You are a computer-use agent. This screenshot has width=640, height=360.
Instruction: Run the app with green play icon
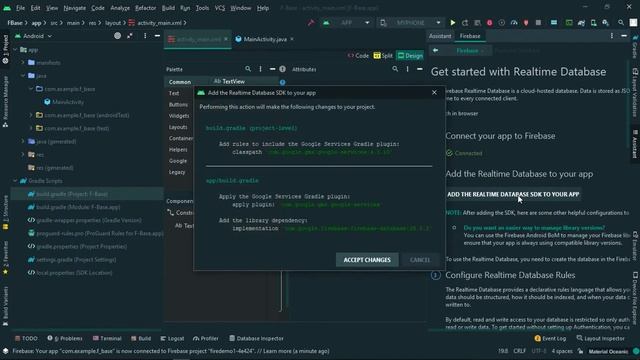point(453,23)
